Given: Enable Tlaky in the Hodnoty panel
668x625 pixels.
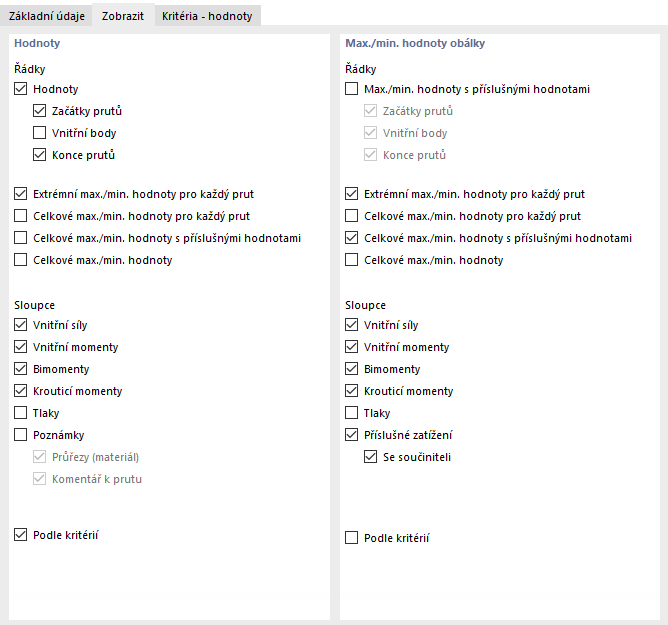Looking at the screenshot, I should (22, 413).
